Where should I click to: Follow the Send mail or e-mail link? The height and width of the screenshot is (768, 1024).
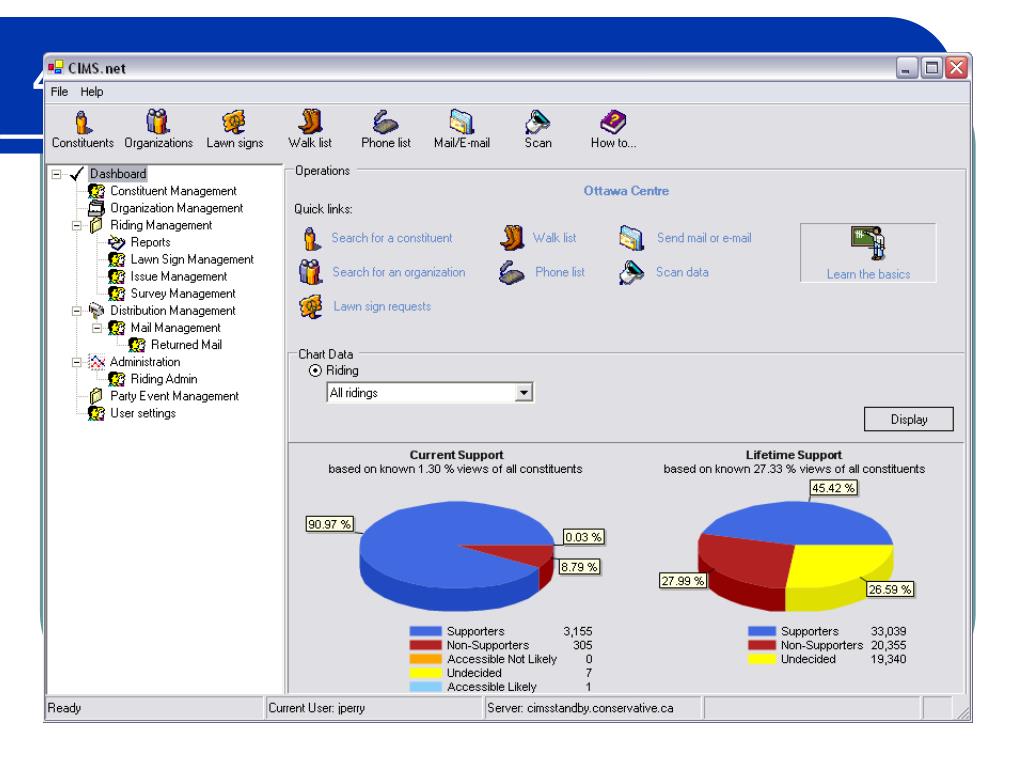[704, 238]
